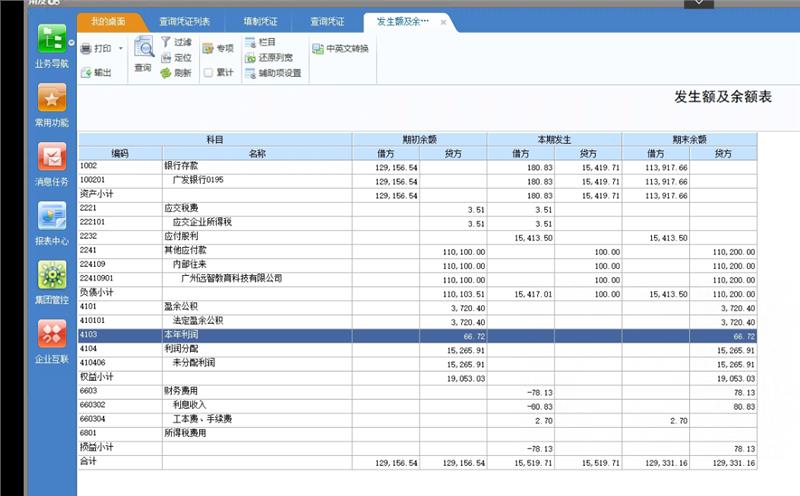Close the 发生额及余额表 tab
800x496 pixels.
(441, 21)
